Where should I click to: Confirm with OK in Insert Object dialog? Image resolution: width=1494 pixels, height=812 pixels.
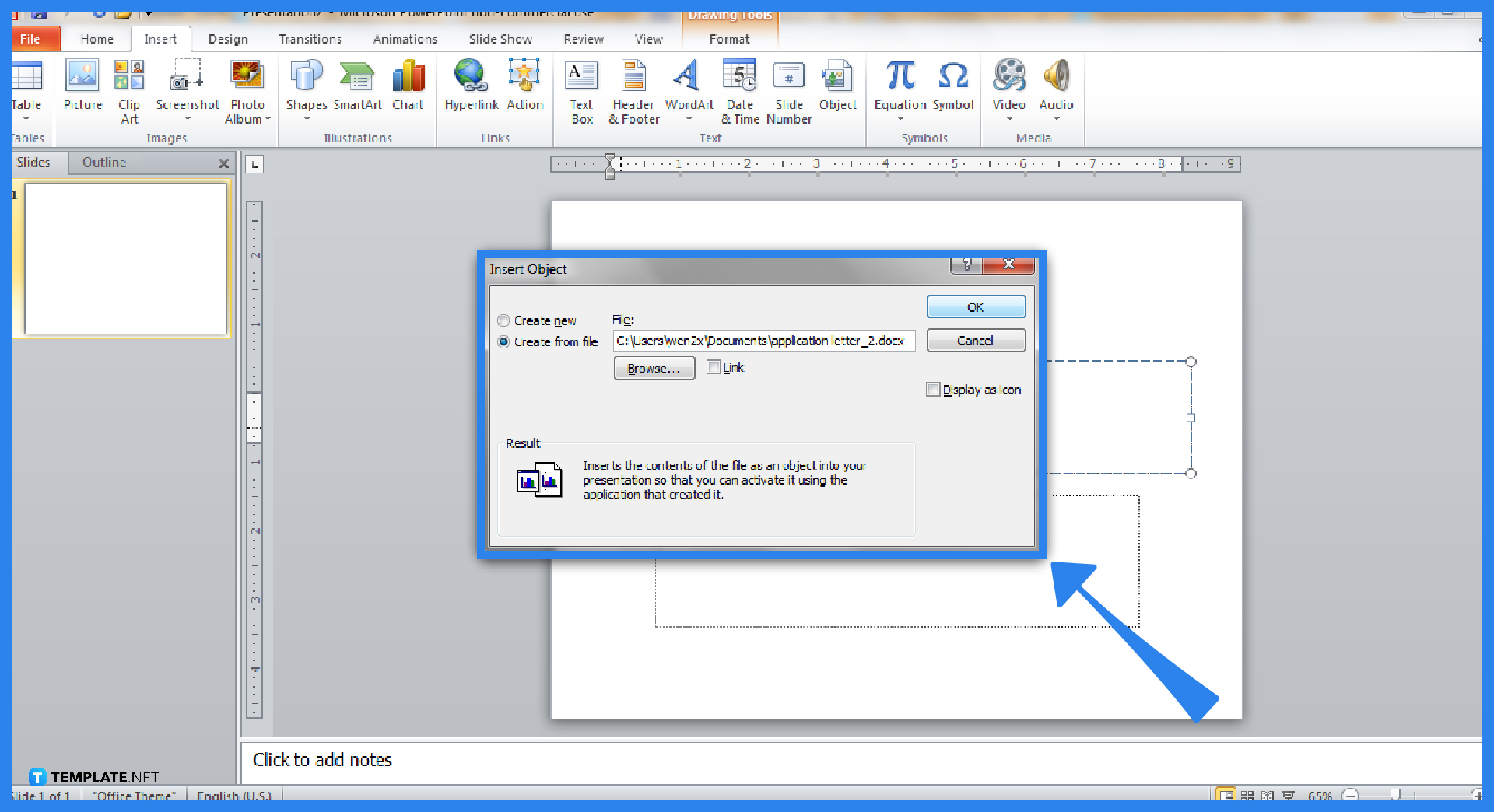pos(975,306)
